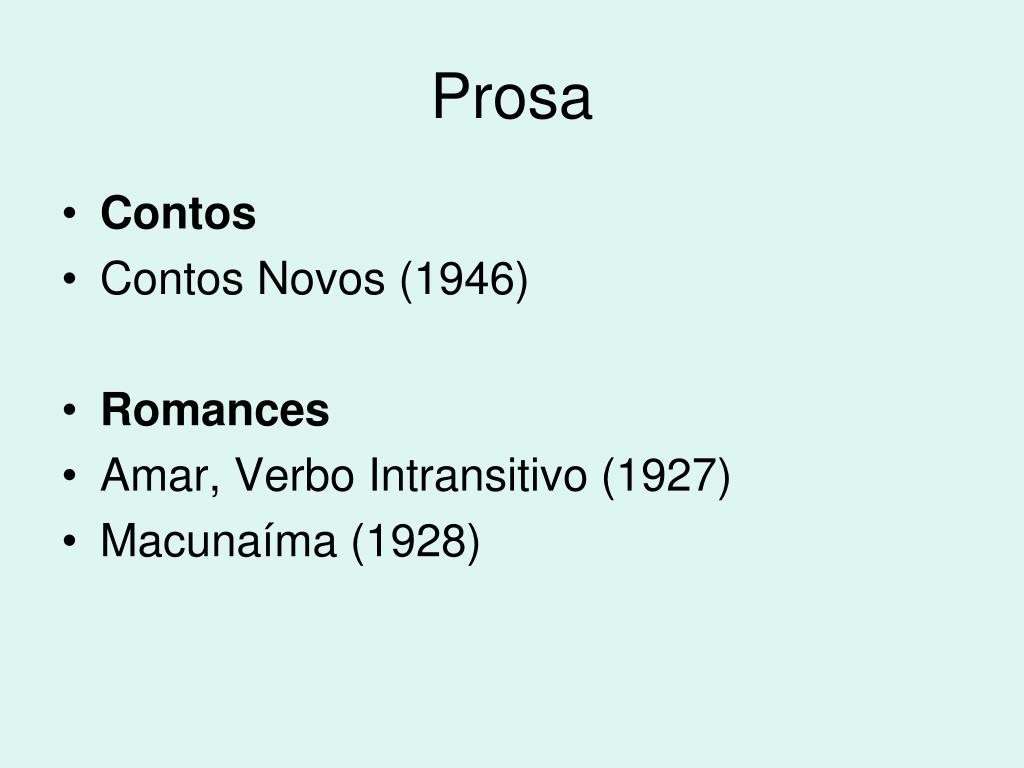Select the word "Intransitivo"

pos(478,475)
